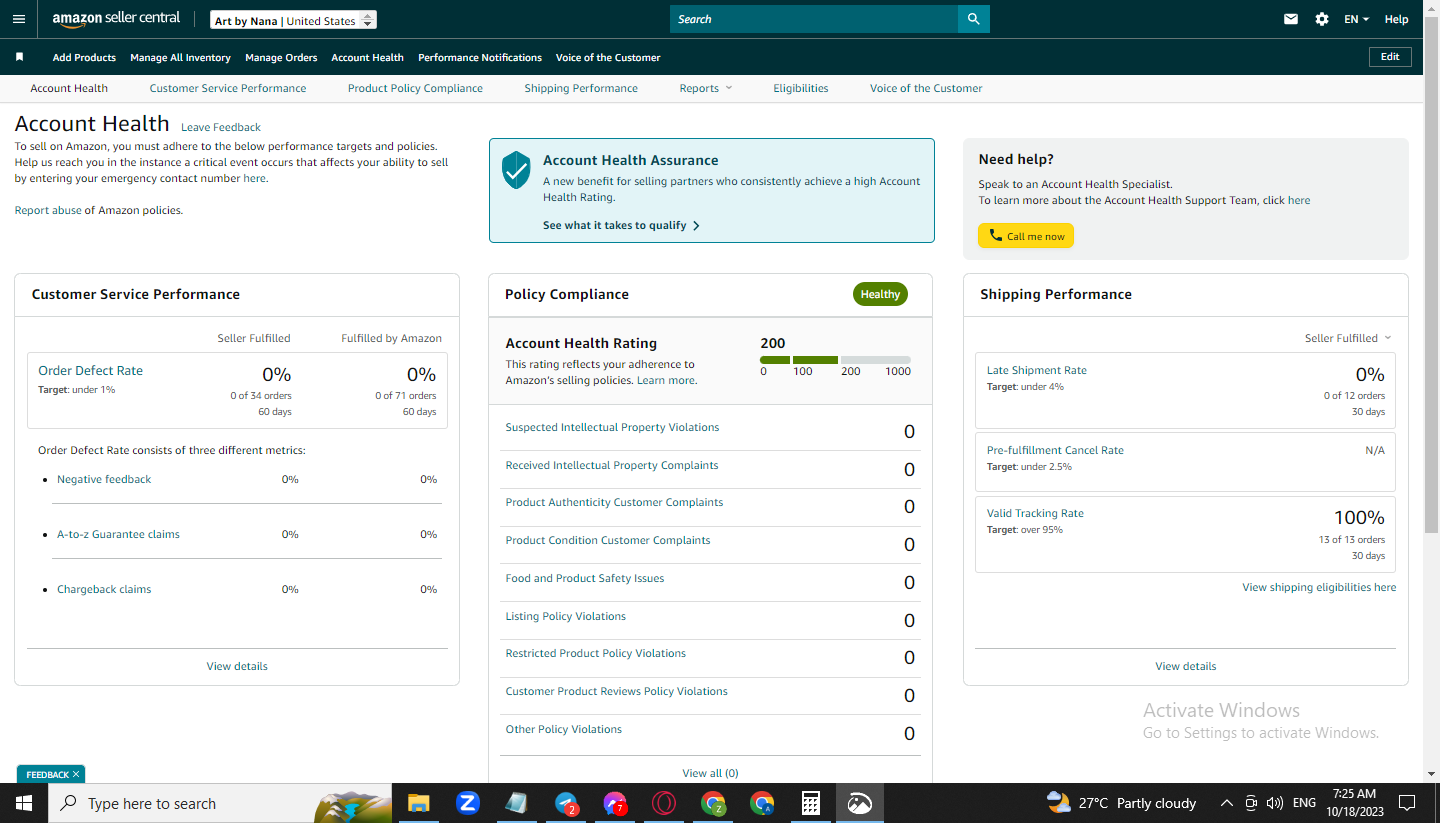Switch to the Product Policy Compliance tab

tap(415, 88)
